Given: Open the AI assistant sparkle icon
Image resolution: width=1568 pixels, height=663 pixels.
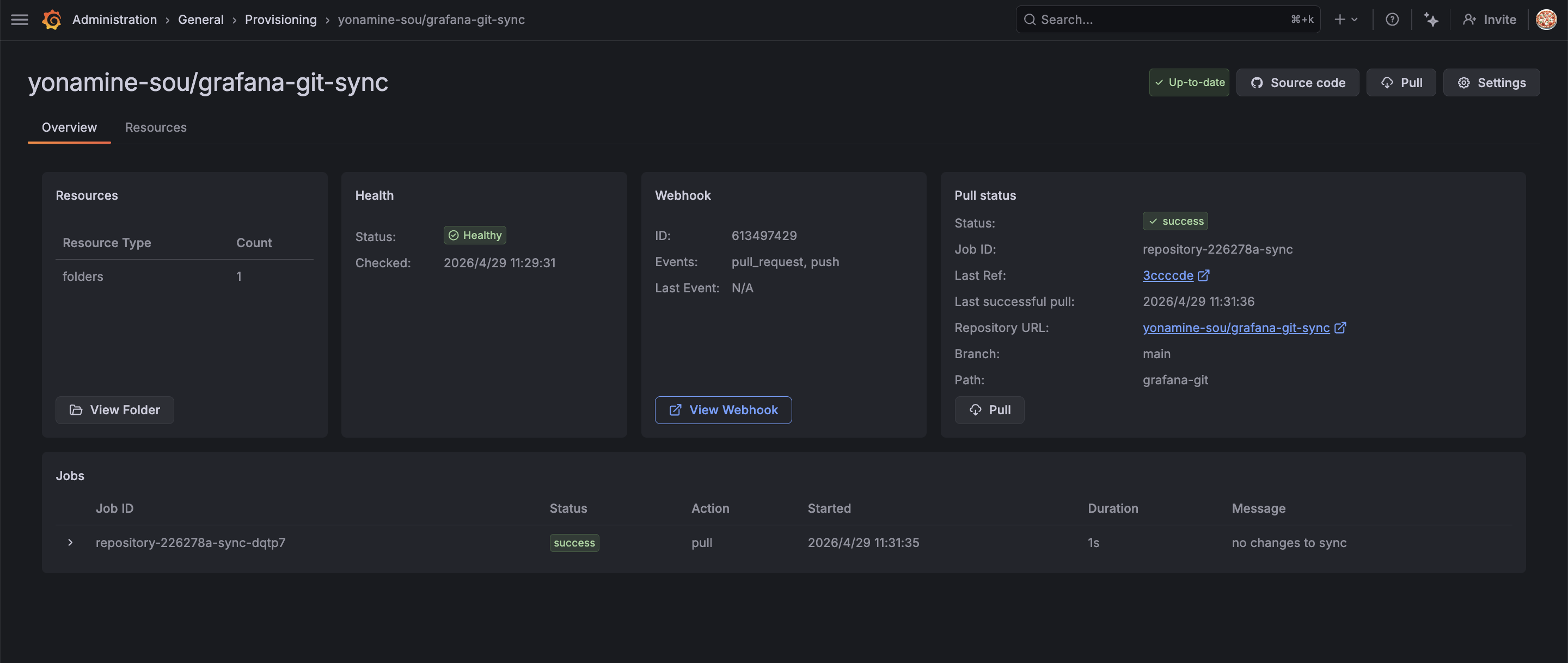Looking at the screenshot, I should click(1431, 20).
